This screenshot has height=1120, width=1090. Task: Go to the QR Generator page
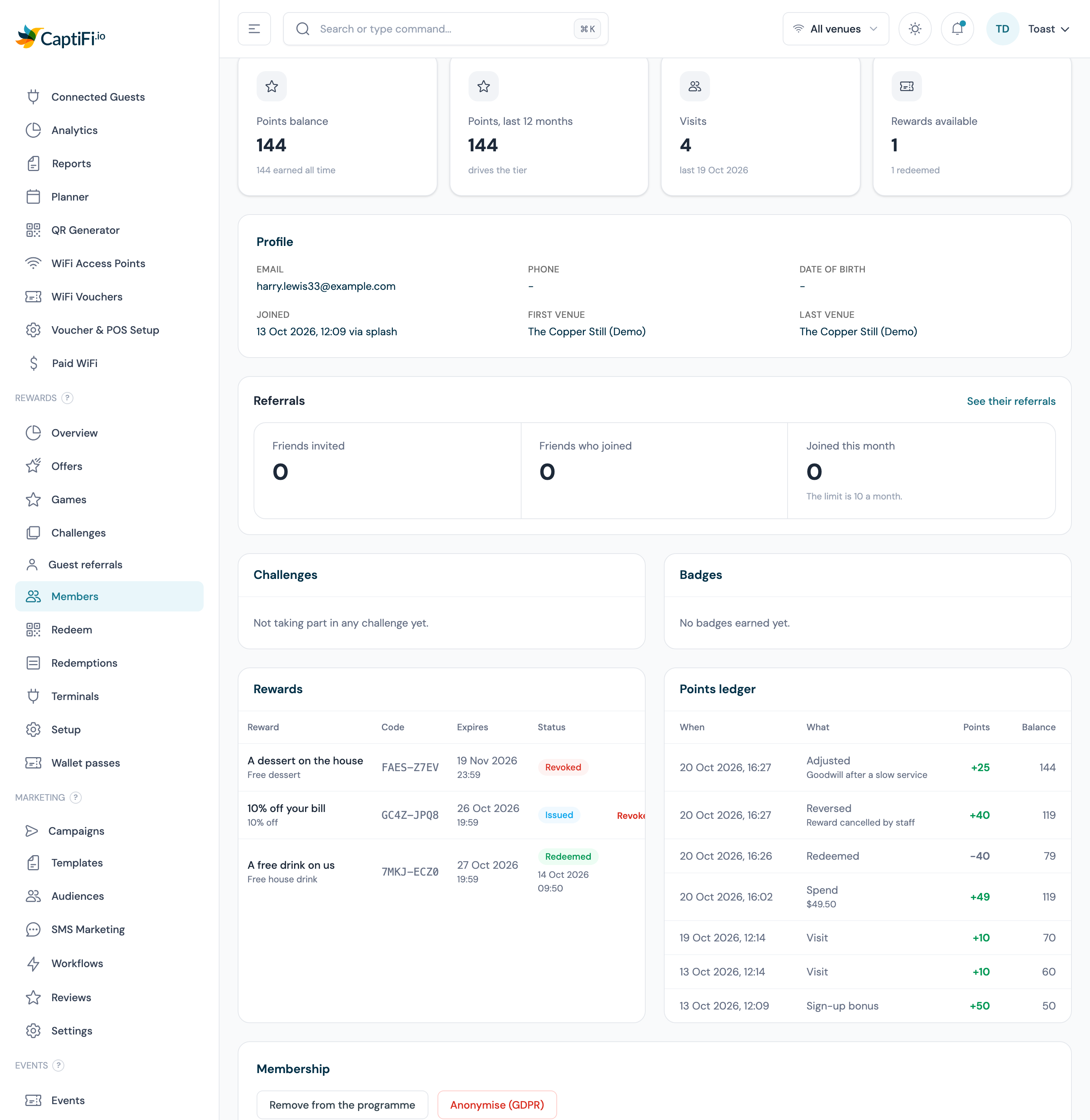(109, 230)
